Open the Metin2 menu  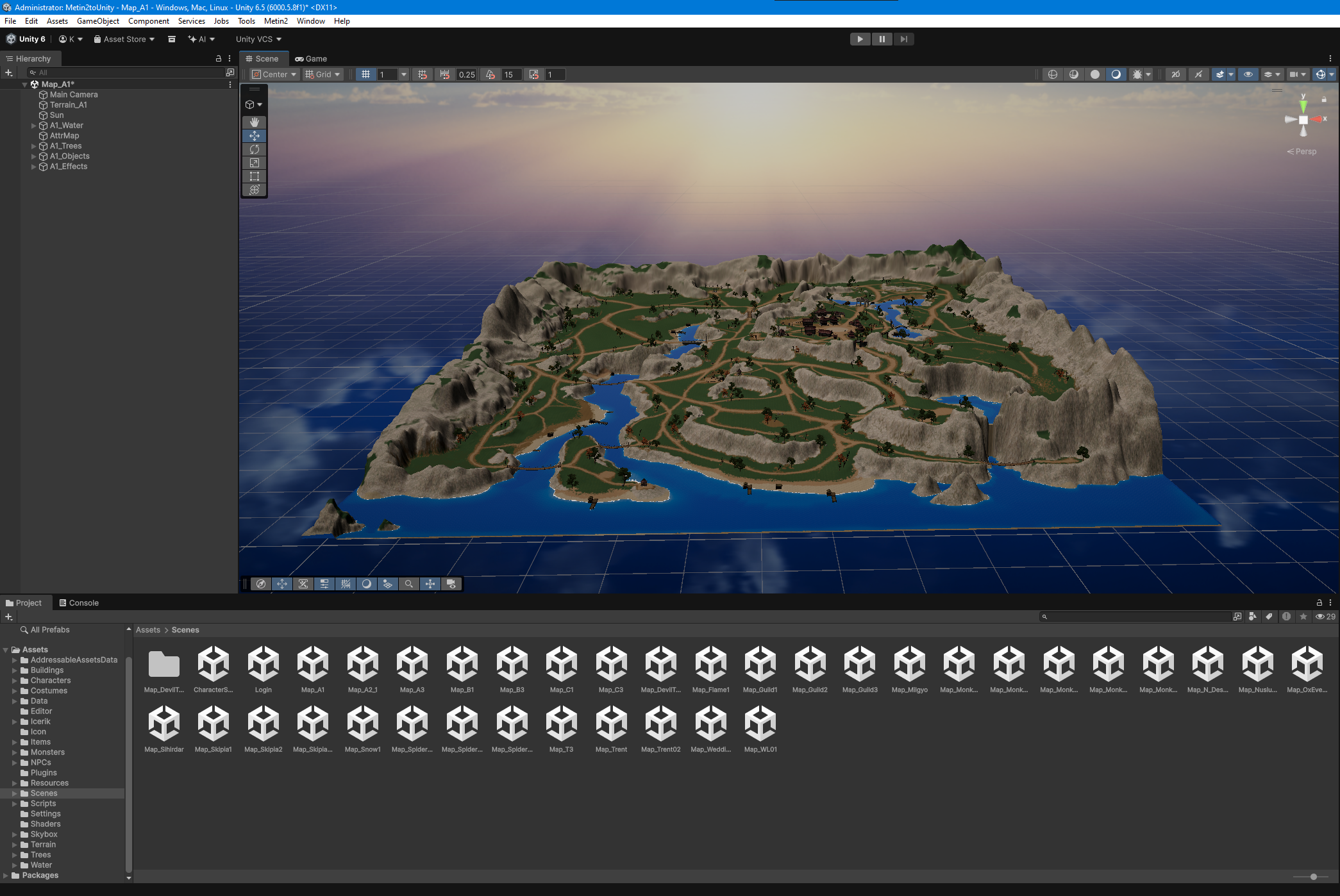click(276, 21)
